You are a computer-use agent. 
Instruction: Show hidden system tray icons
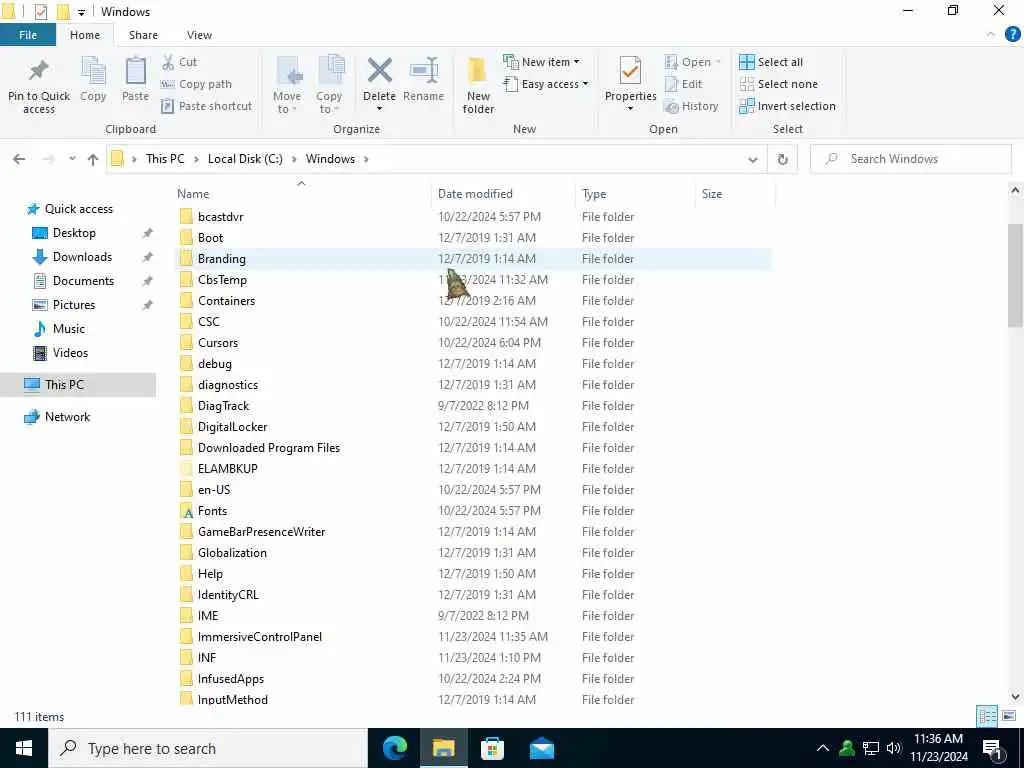tap(823, 748)
